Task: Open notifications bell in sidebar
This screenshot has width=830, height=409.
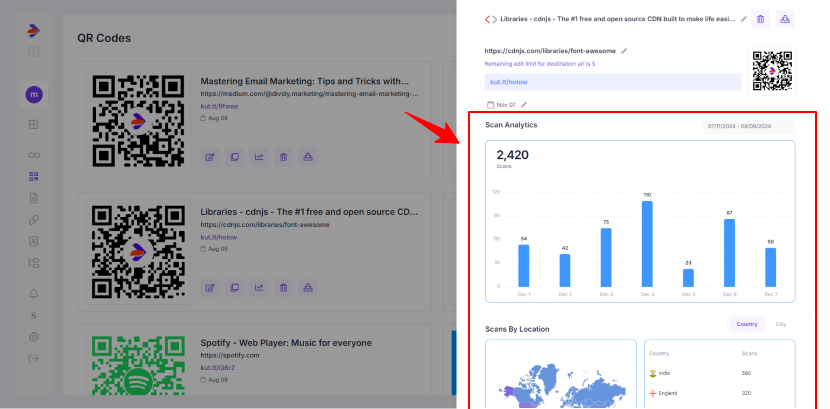Action: click(34, 294)
